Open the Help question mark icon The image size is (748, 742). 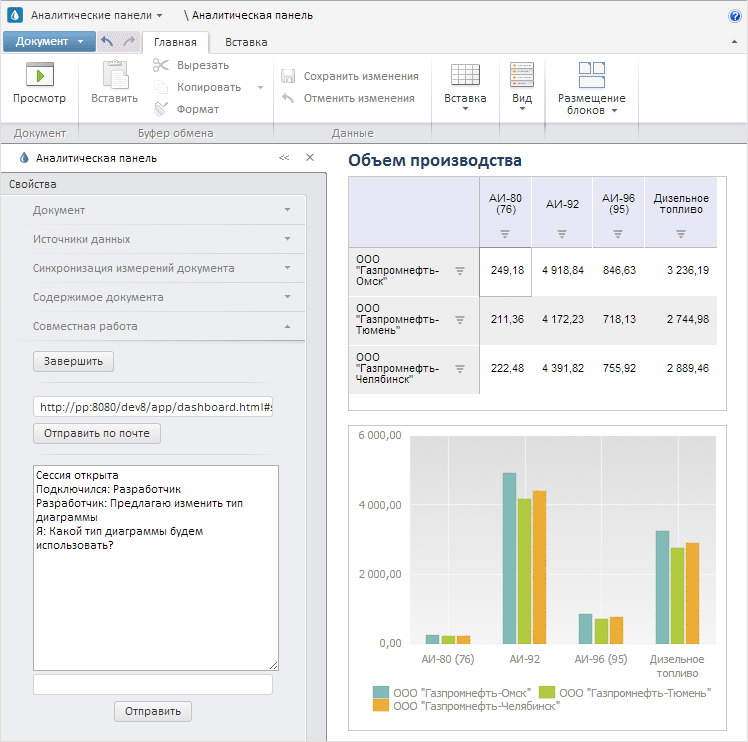click(735, 16)
